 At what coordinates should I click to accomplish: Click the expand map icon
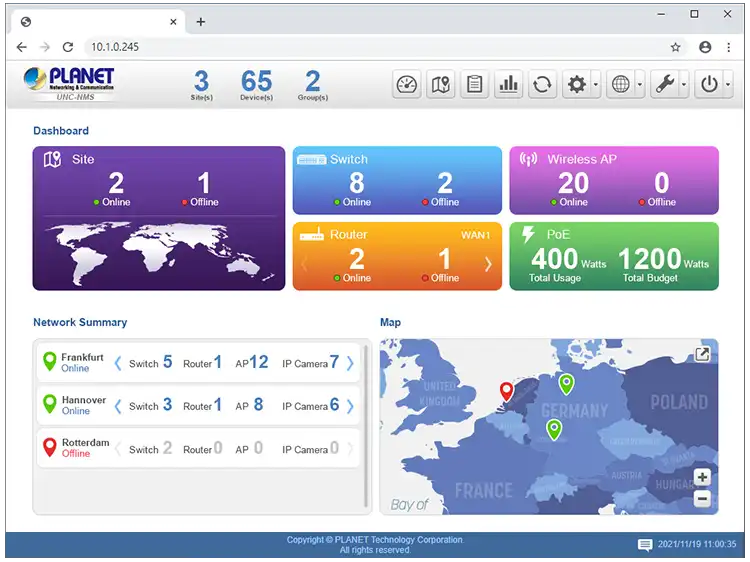703,354
